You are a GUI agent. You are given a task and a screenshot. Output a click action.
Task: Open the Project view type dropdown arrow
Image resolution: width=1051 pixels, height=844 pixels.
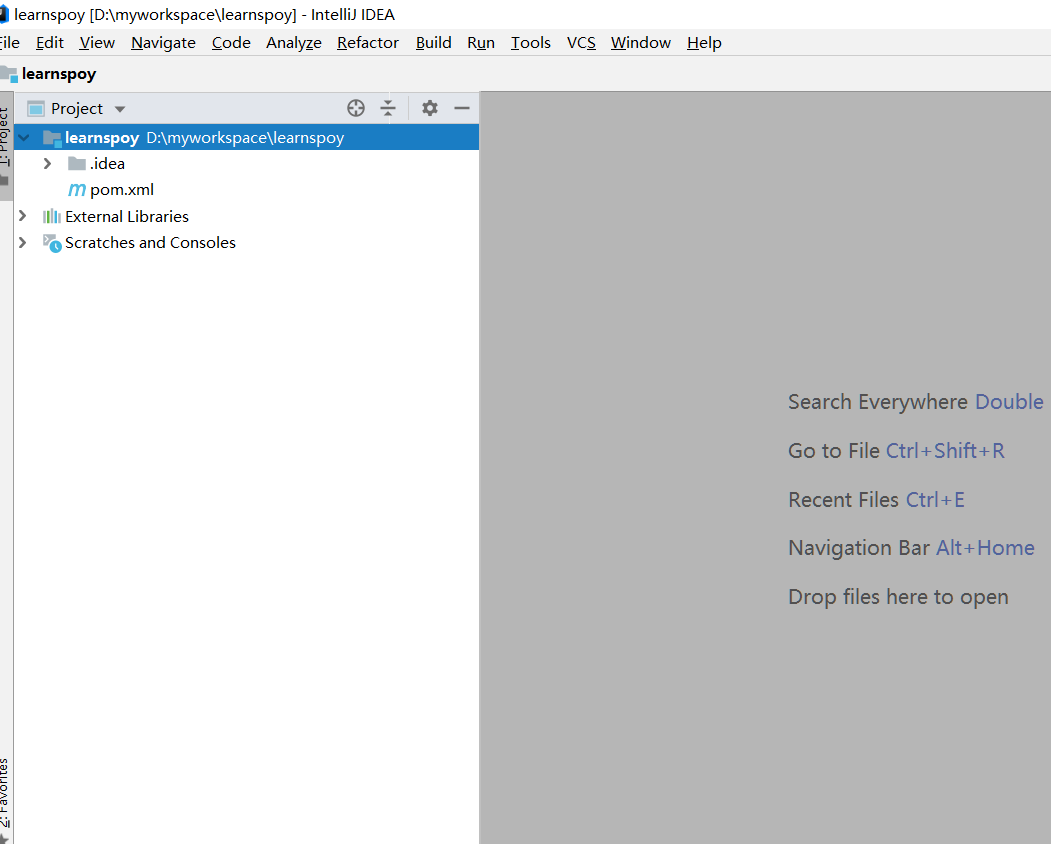pyautogui.click(x=120, y=109)
